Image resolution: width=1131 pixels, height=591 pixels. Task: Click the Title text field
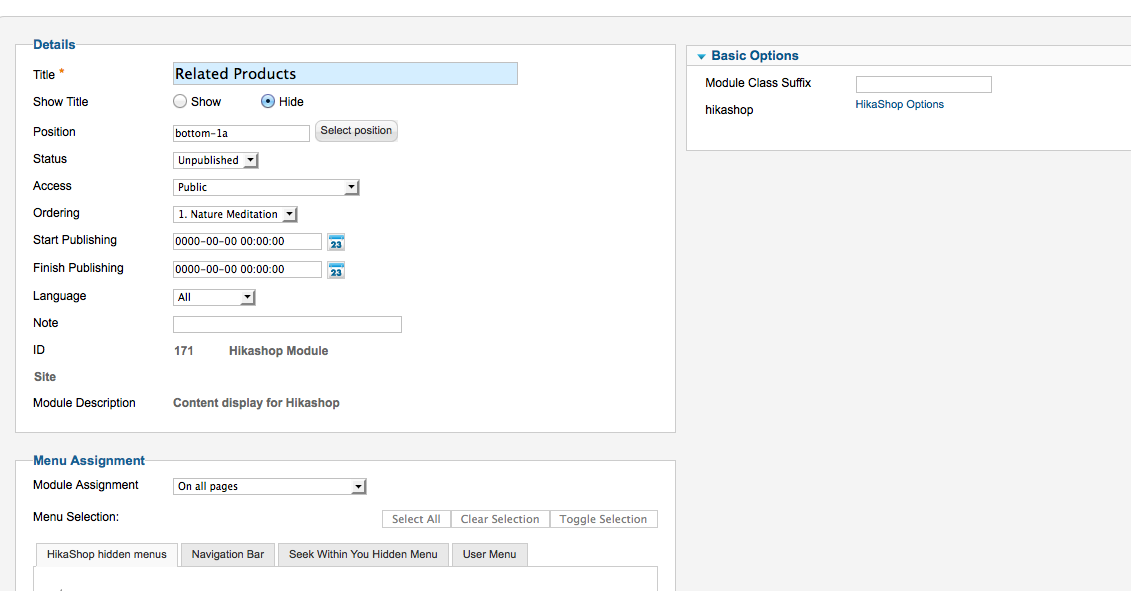click(x=345, y=74)
